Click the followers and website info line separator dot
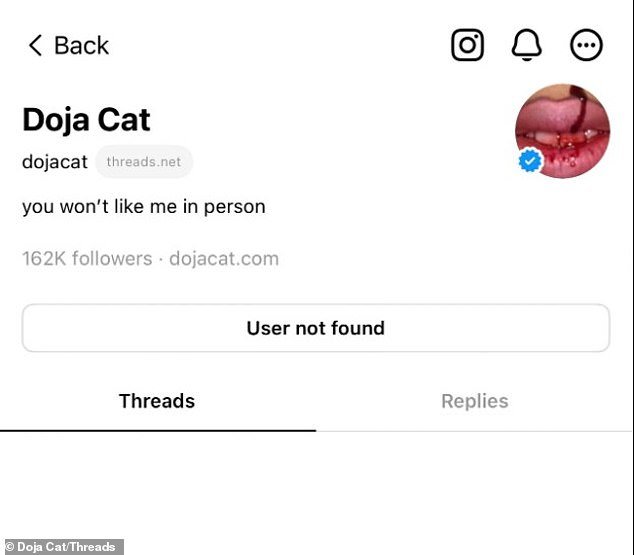634x555 pixels. click(x=161, y=260)
